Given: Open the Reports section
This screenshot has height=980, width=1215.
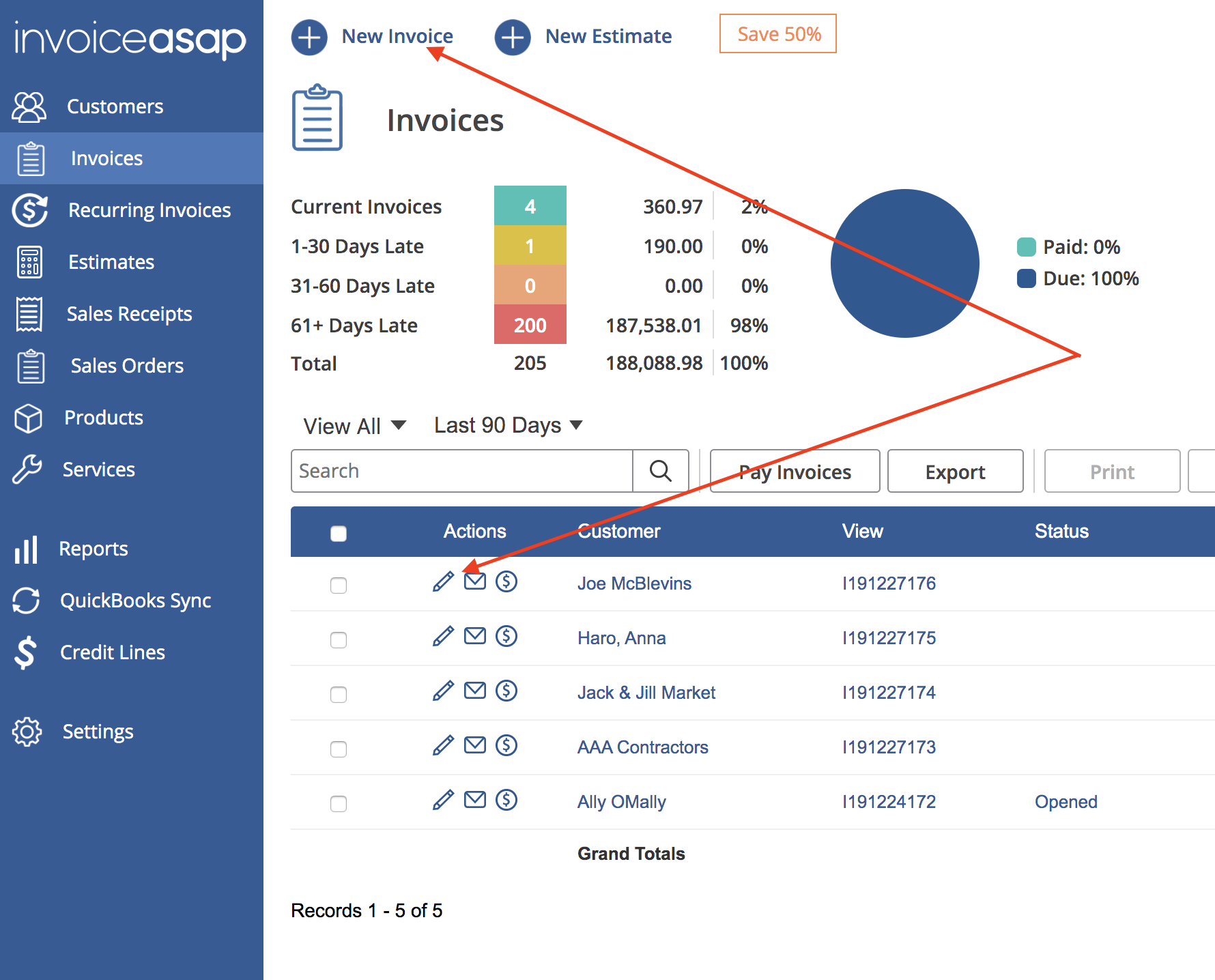Looking at the screenshot, I should click(x=93, y=548).
